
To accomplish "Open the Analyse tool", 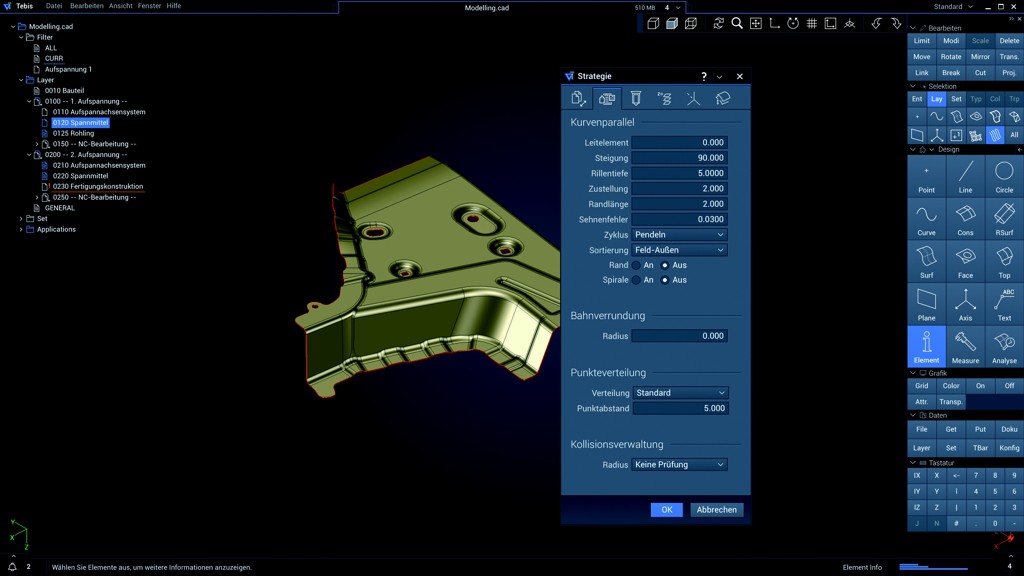I will click(x=1004, y=347).
